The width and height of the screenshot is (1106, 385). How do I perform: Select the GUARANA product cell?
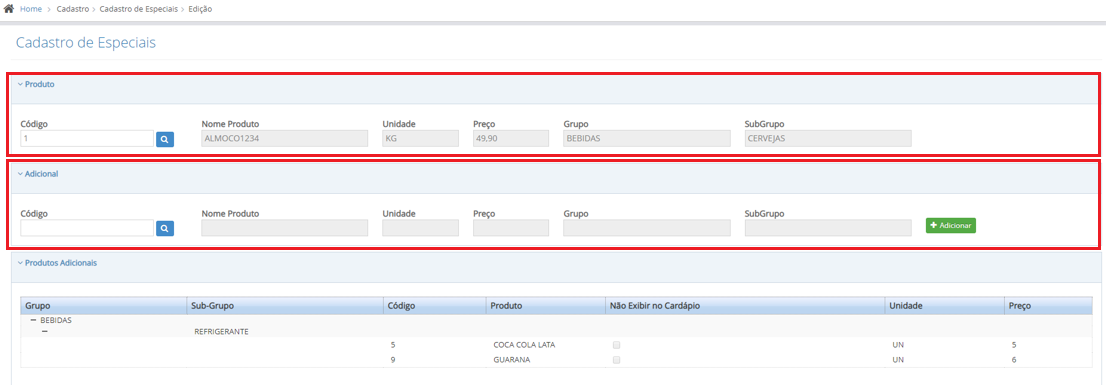click(x=511, y=360)
